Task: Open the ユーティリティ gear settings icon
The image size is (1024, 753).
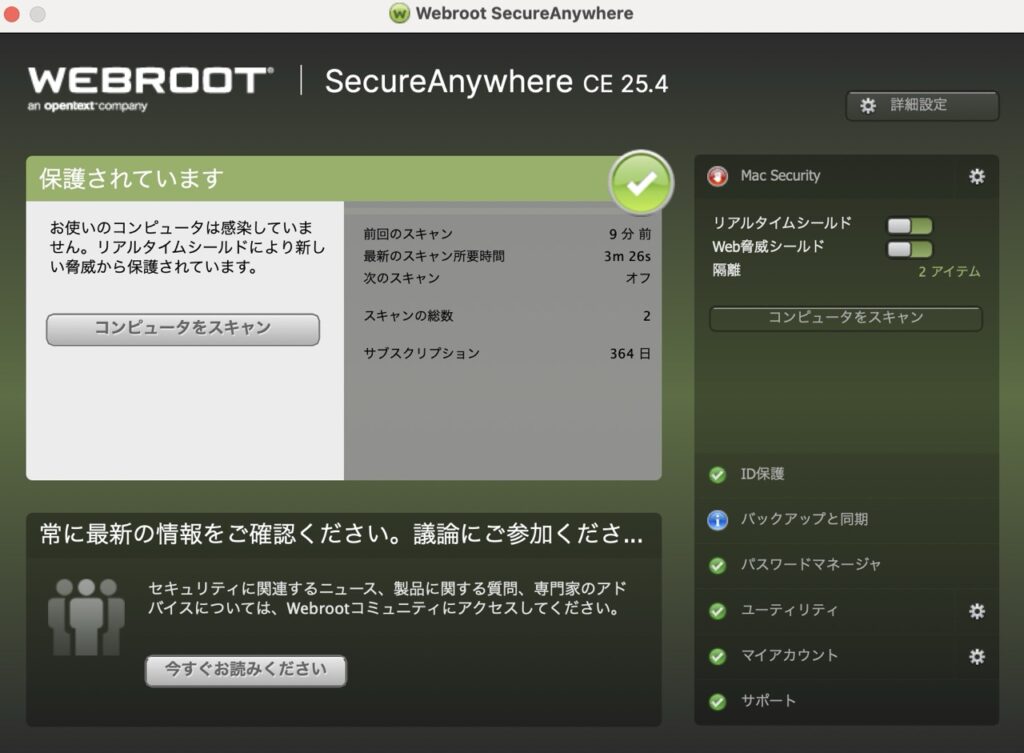Action: coord(976,611)
